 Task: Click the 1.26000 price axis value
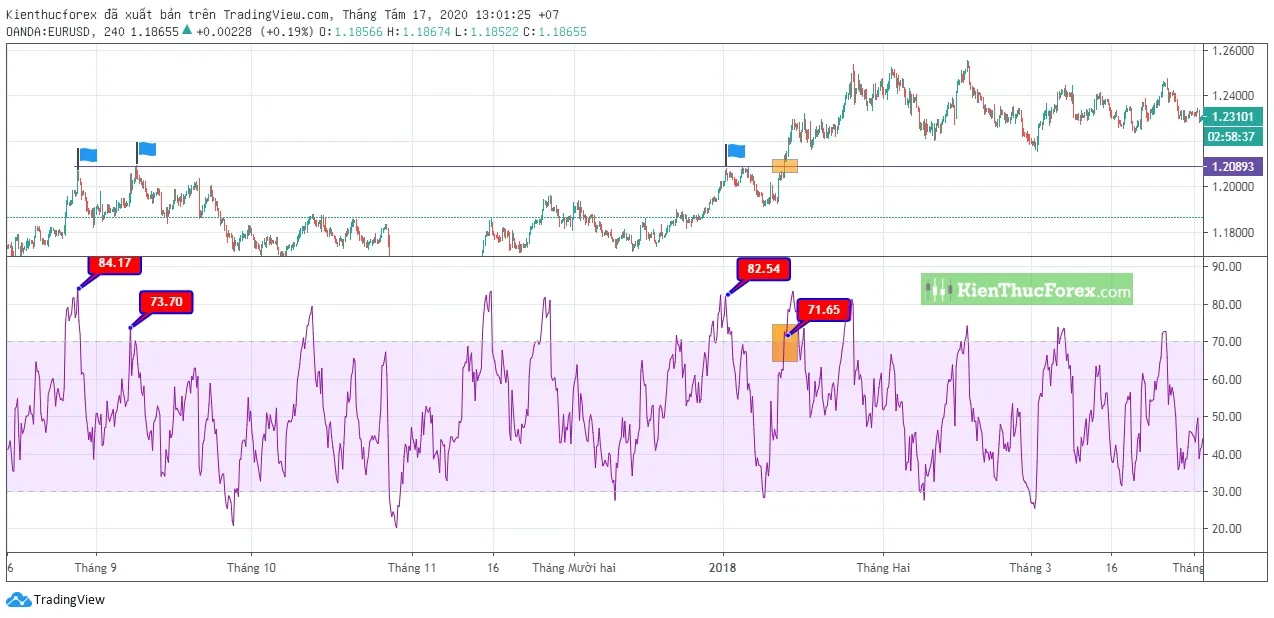pos(1231,50)
